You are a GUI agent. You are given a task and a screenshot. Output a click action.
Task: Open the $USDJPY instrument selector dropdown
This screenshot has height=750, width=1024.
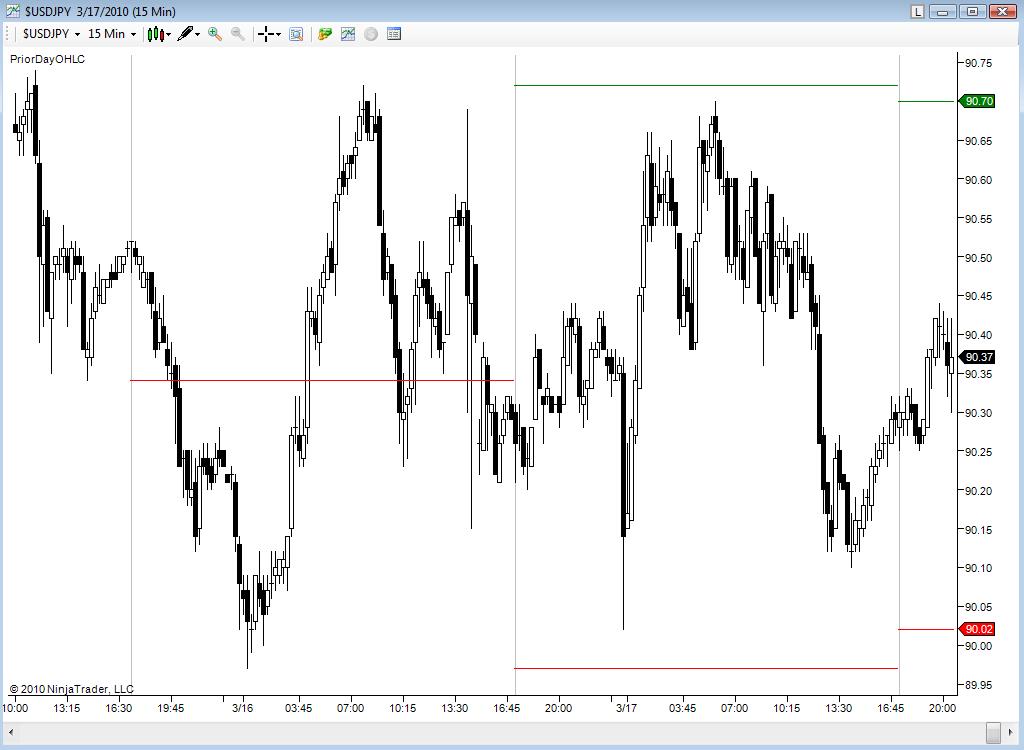tap(52, 34)
